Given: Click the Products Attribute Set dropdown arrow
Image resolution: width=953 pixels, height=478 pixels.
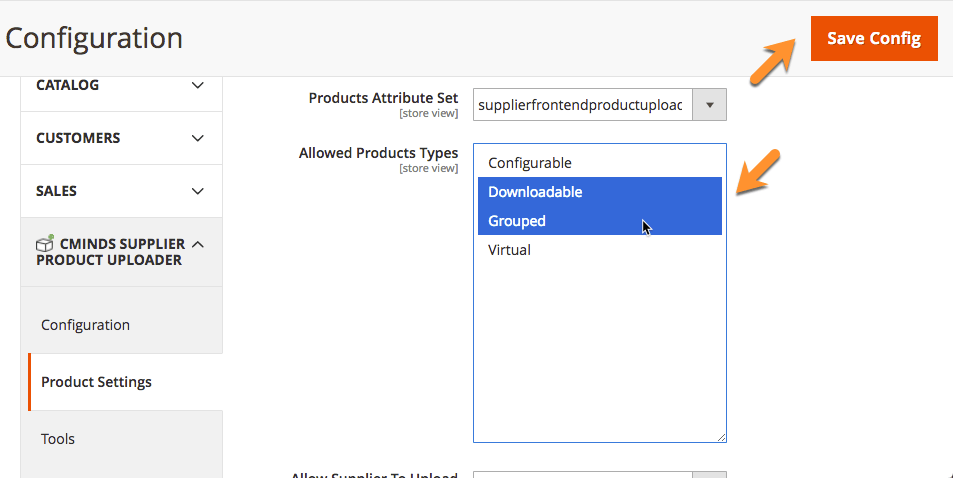Looking at the screenshot, I should click(x=710, y=104).
